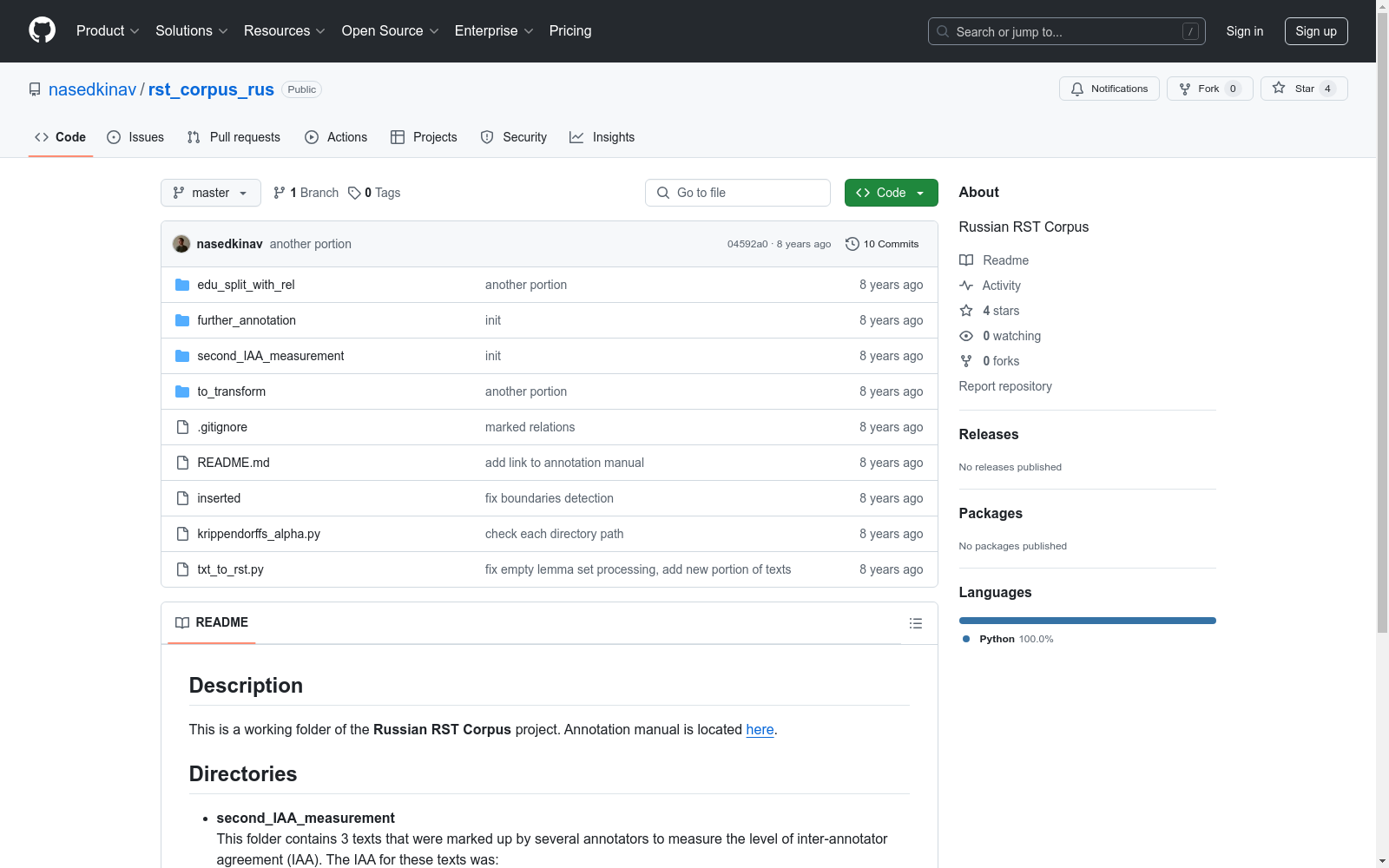This screenshot has width=1389, height=868.
Task: Switch to the Issues tab
Action: pyautogui.click(x=135, y=137)
